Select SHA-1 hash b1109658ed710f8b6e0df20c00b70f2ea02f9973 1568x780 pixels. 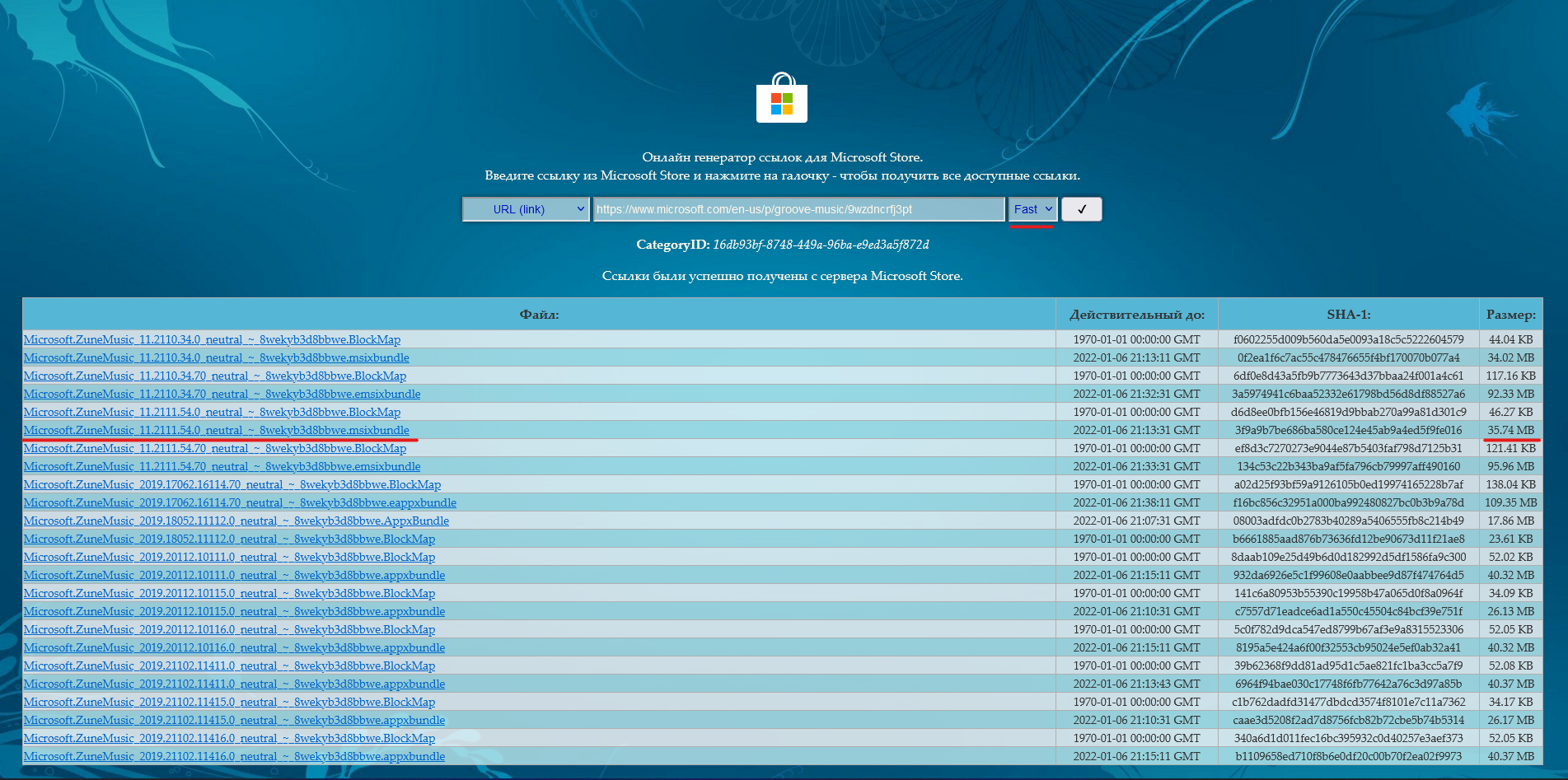(x=1349, y=756)
